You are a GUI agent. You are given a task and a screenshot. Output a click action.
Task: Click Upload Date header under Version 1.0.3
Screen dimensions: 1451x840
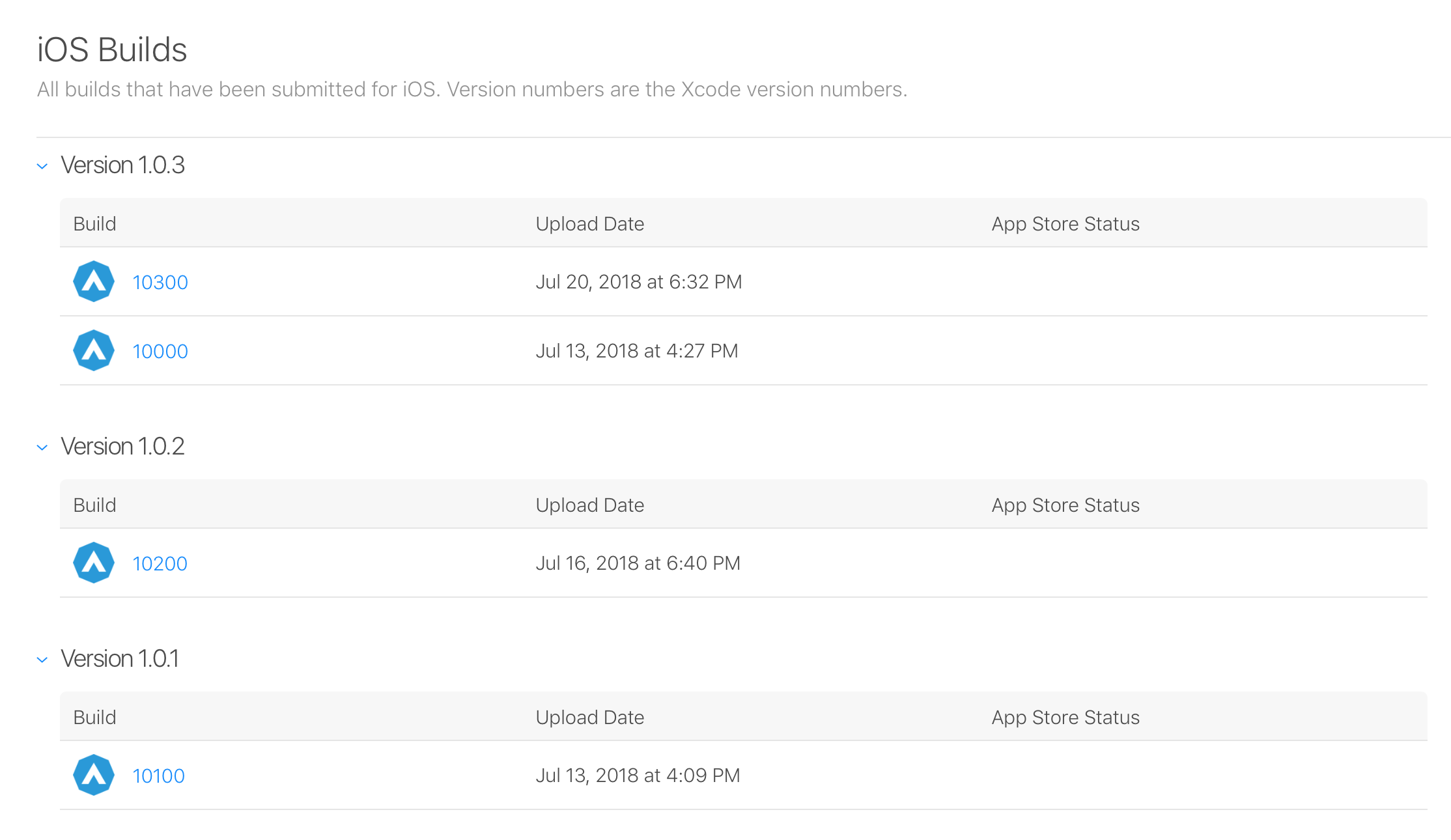589,223
